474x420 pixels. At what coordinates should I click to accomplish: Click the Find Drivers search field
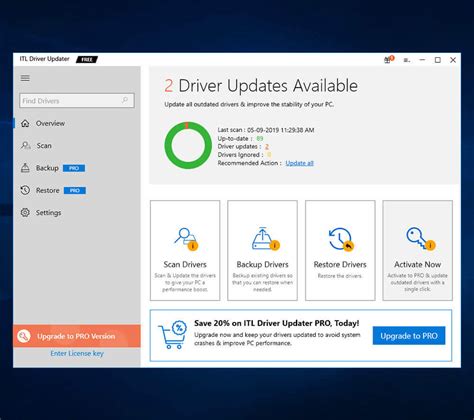coord(77,100)
